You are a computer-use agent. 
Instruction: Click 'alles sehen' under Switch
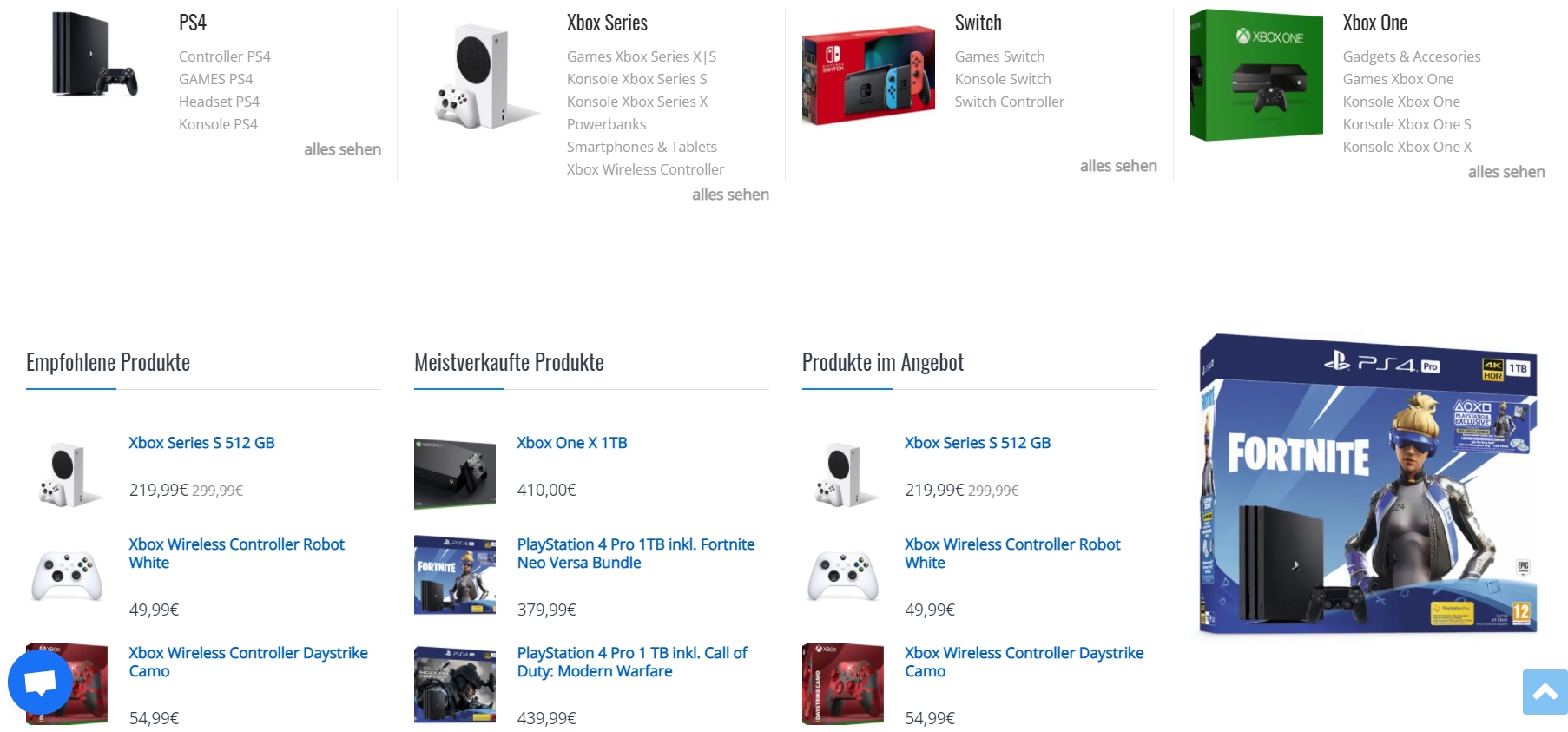pos(1118,166)
